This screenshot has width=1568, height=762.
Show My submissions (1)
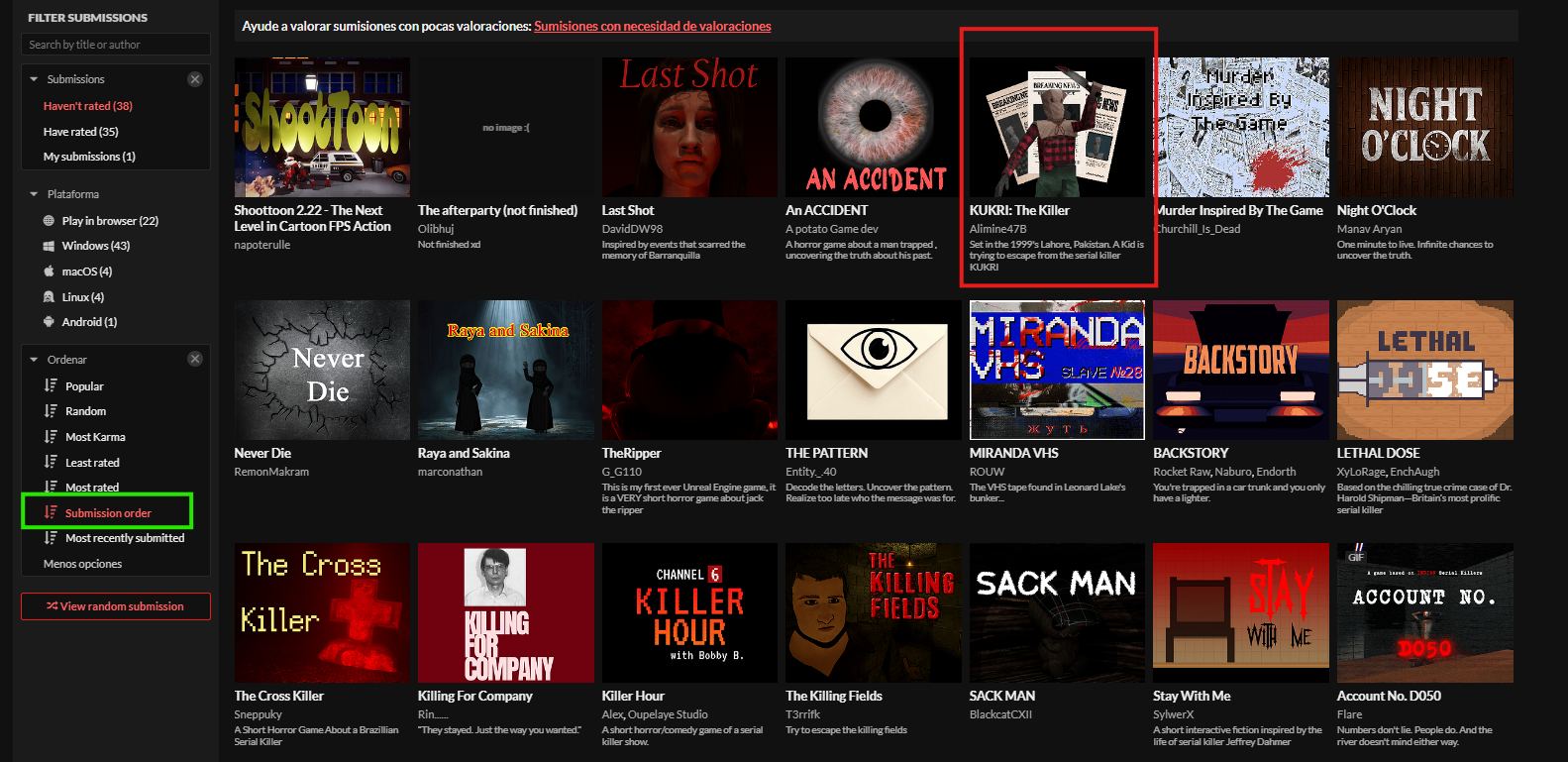coord(89,157)
